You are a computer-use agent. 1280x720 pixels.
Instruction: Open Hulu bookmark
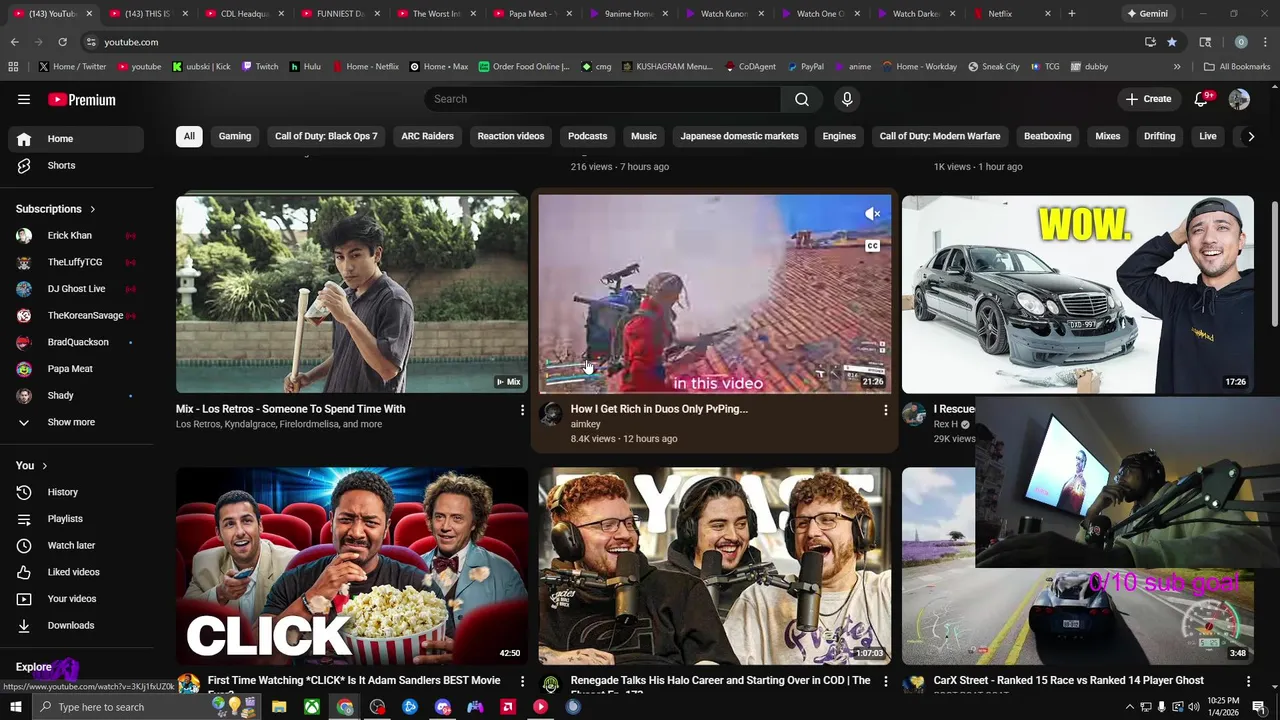point(305,67)
